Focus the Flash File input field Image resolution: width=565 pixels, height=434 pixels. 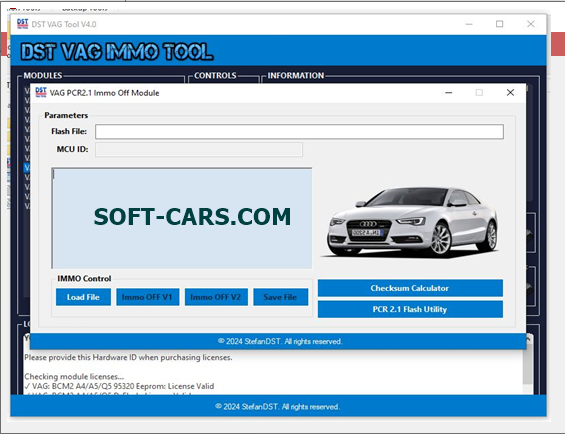(x=299, y=132)
